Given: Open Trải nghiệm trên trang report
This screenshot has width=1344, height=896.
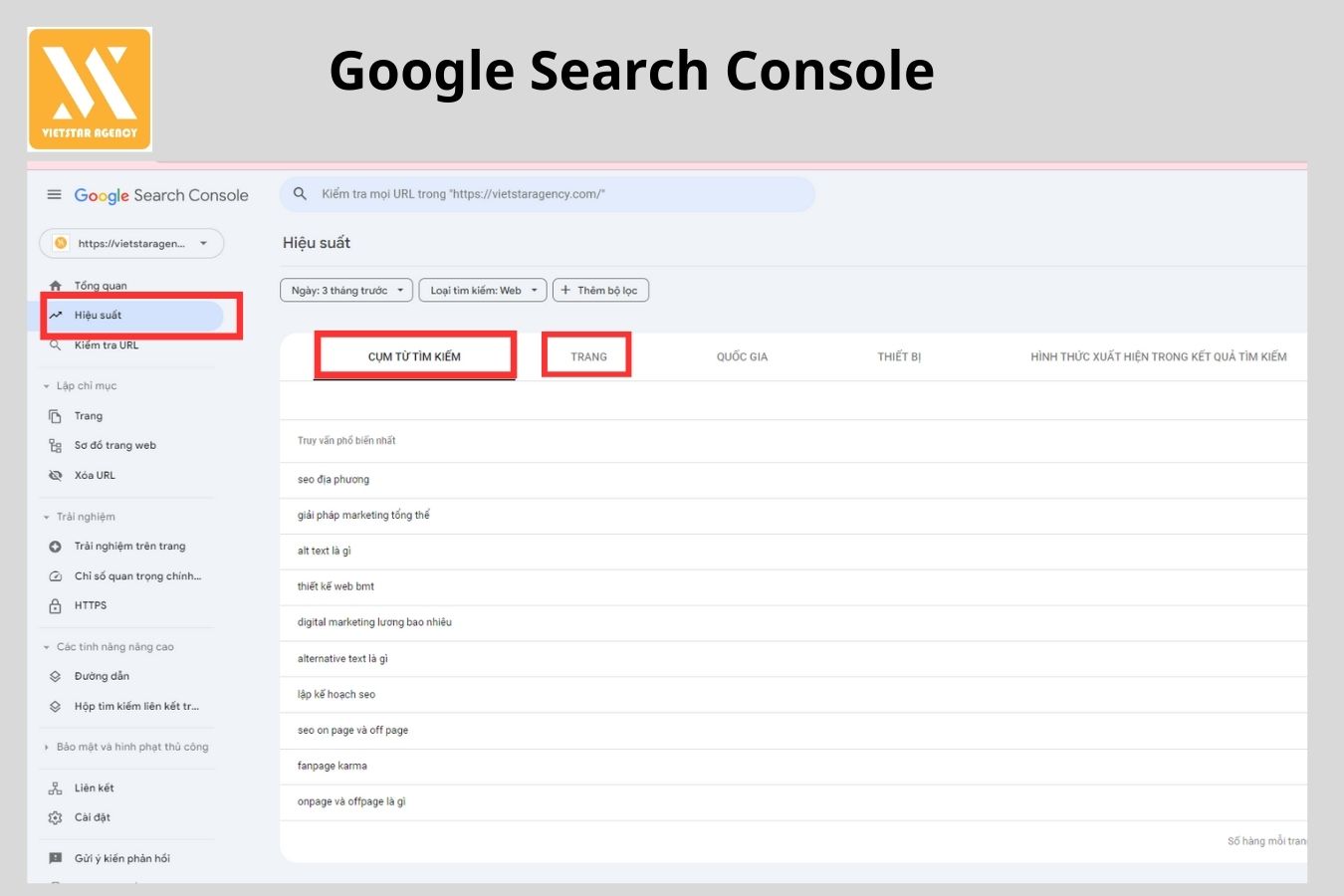Looking at the screenshot, I should [129, 547].
